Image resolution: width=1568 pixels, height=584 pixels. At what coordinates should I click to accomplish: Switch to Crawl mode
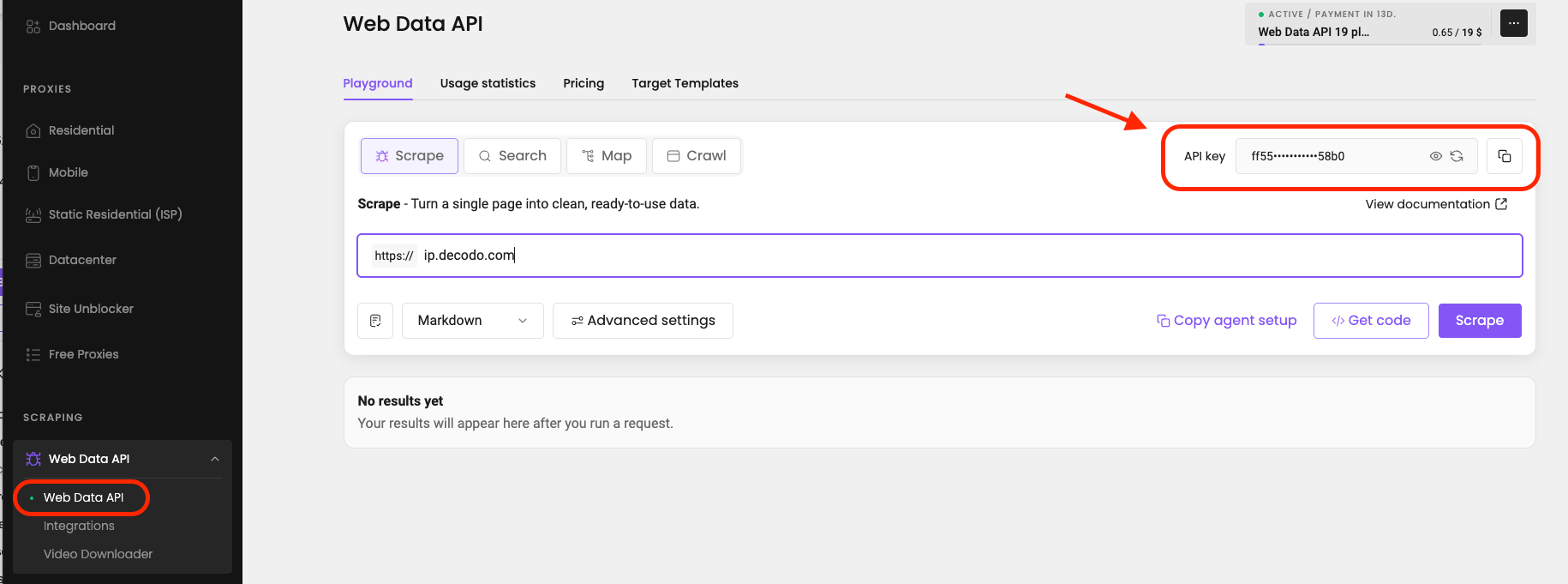697,156
